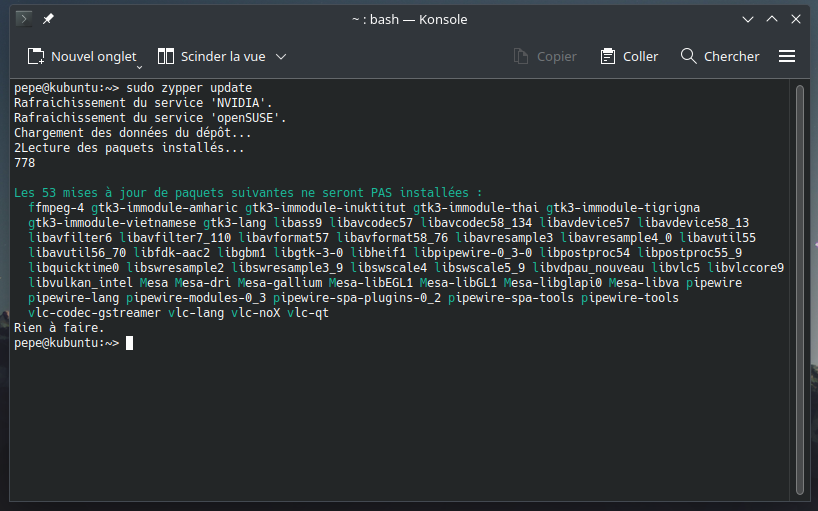This screenshot has height=511, width=818.
Task: Click package 'Mesa-libva'
Action: (644, 283)
